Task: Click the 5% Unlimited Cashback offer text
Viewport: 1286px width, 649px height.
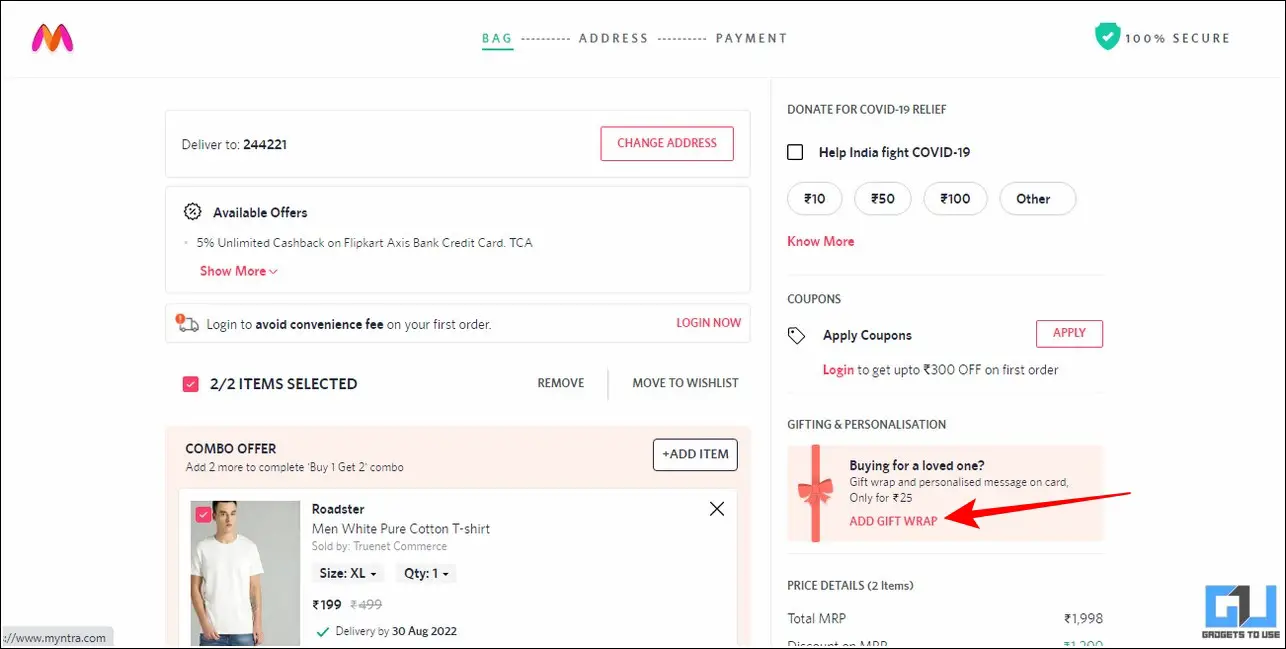Action: click(365, 242)
